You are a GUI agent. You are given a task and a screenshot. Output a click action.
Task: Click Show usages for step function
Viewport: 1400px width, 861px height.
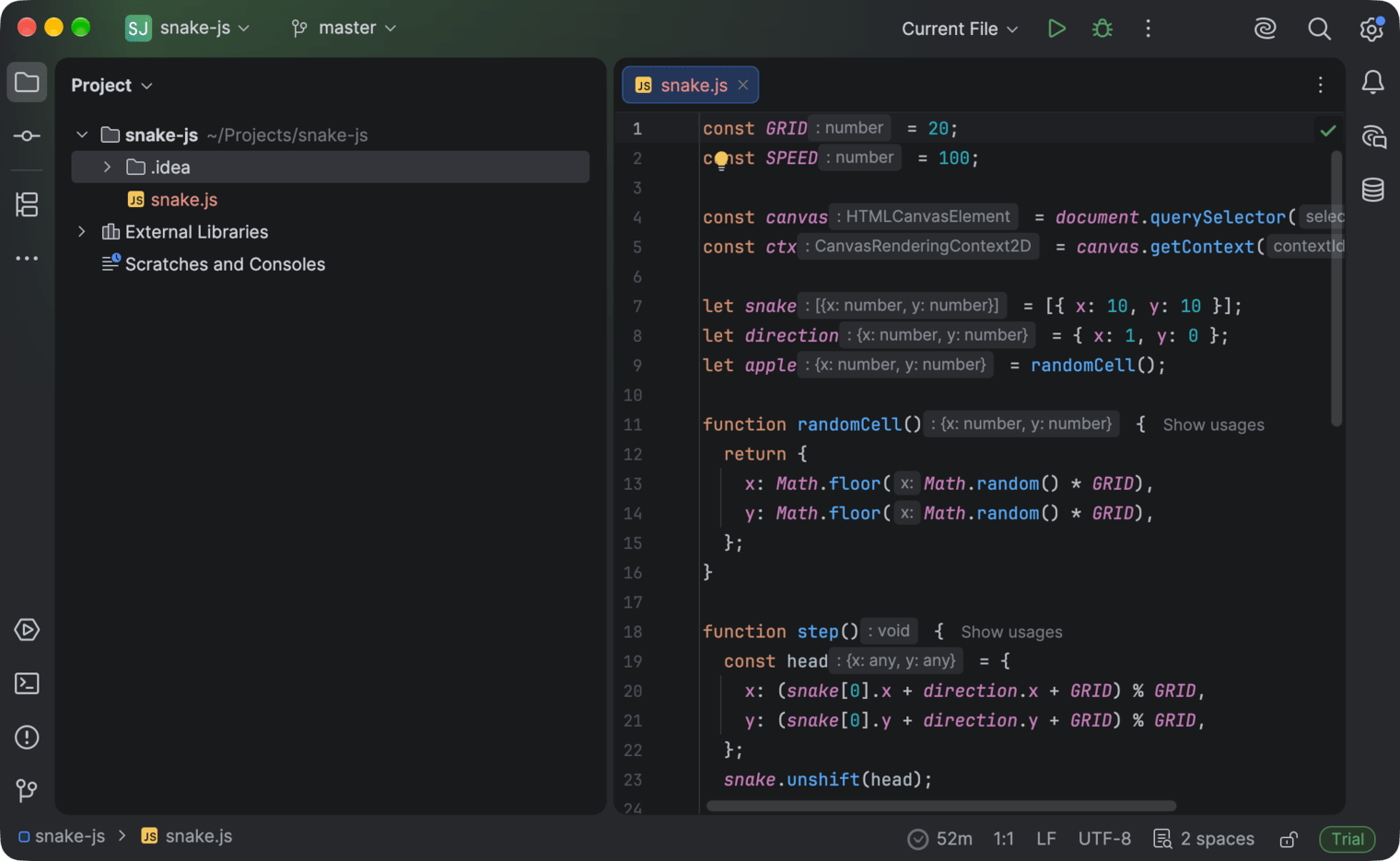click(x=1011, y=632)
